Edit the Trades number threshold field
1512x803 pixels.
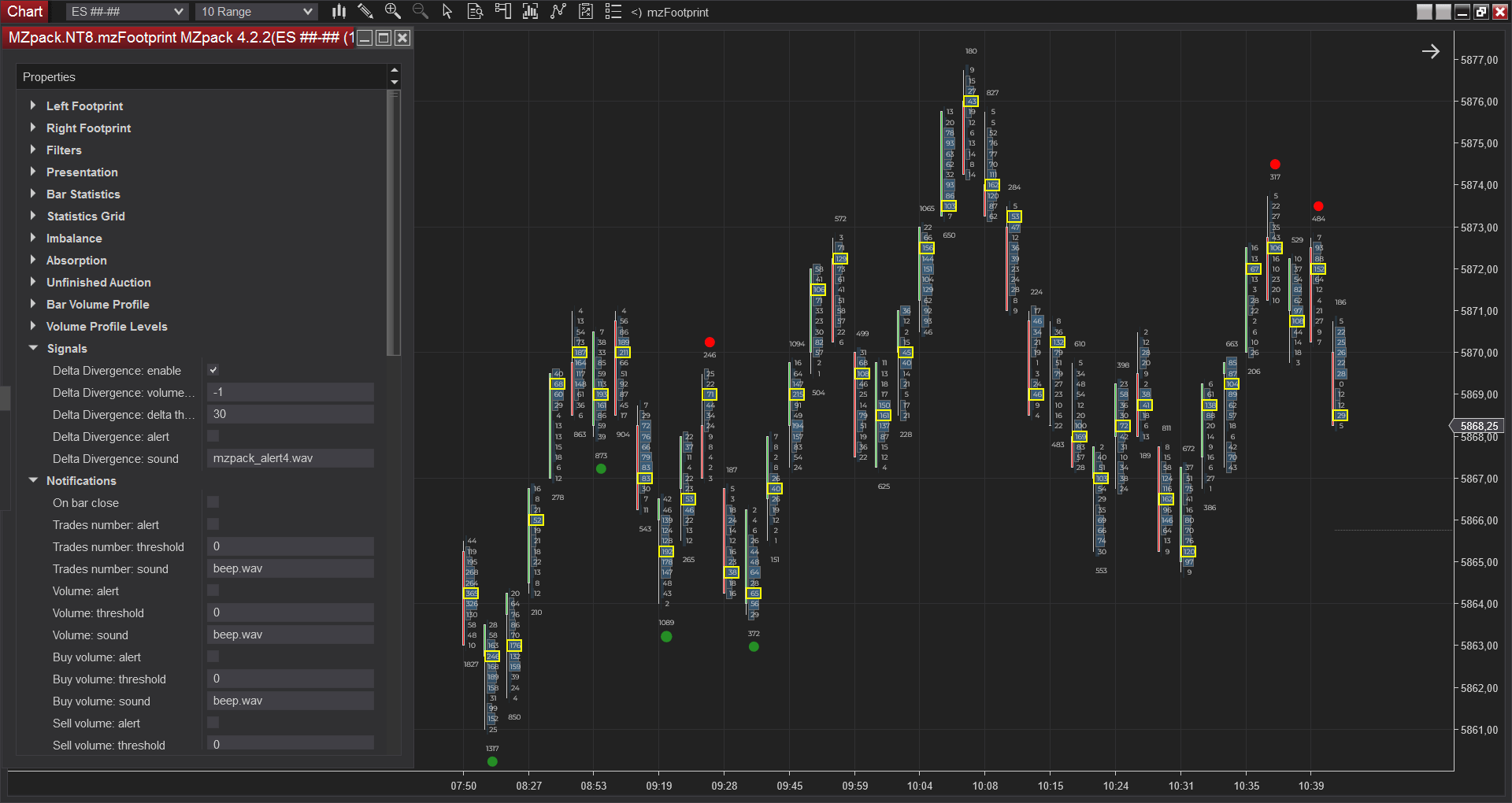tap(291, 546)
